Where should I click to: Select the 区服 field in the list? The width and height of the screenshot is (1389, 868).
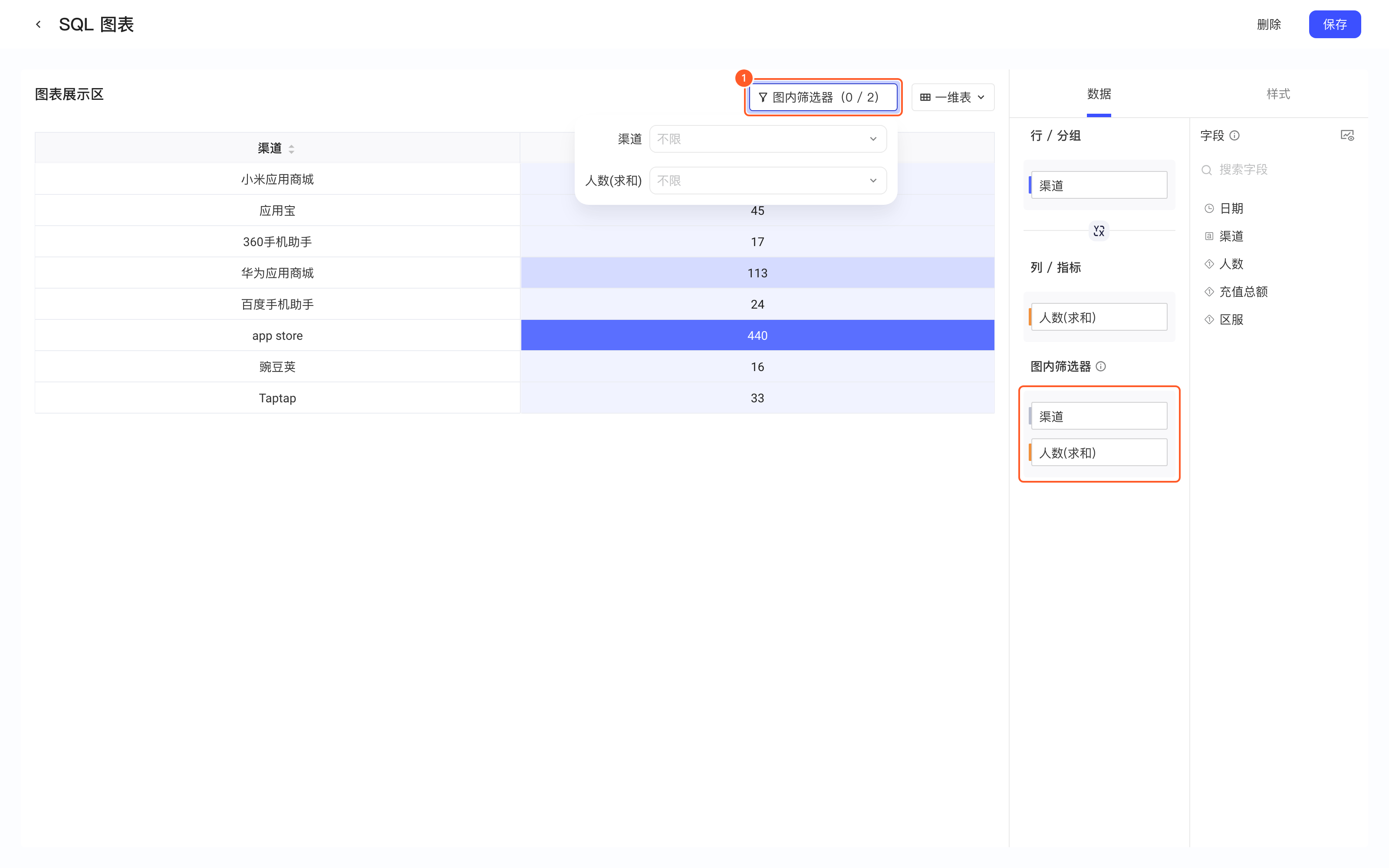[1231, 320]
